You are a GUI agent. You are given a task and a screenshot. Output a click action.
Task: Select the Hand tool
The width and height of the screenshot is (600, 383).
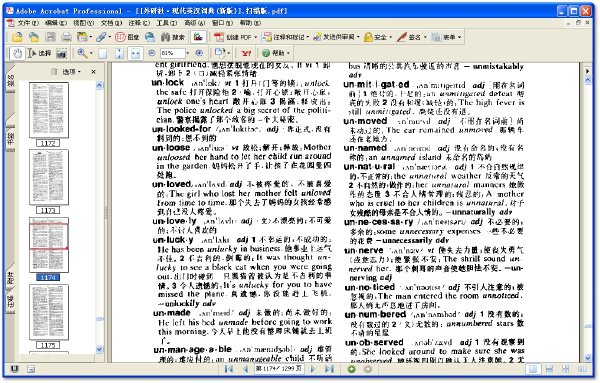(x=17, y=53)
